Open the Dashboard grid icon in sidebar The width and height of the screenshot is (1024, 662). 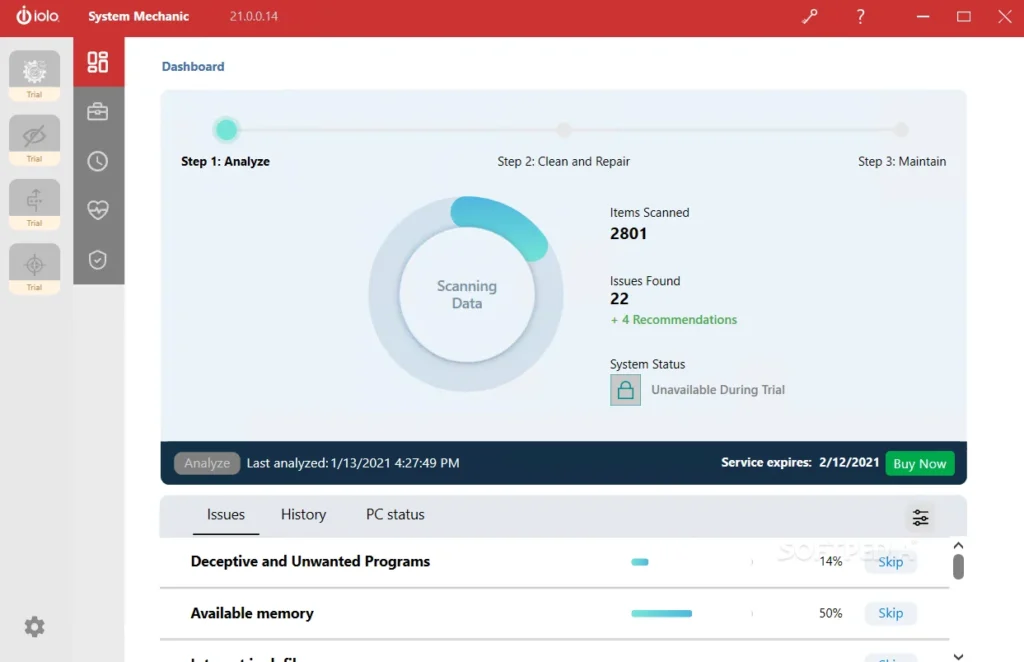click(x=98, y=62)
